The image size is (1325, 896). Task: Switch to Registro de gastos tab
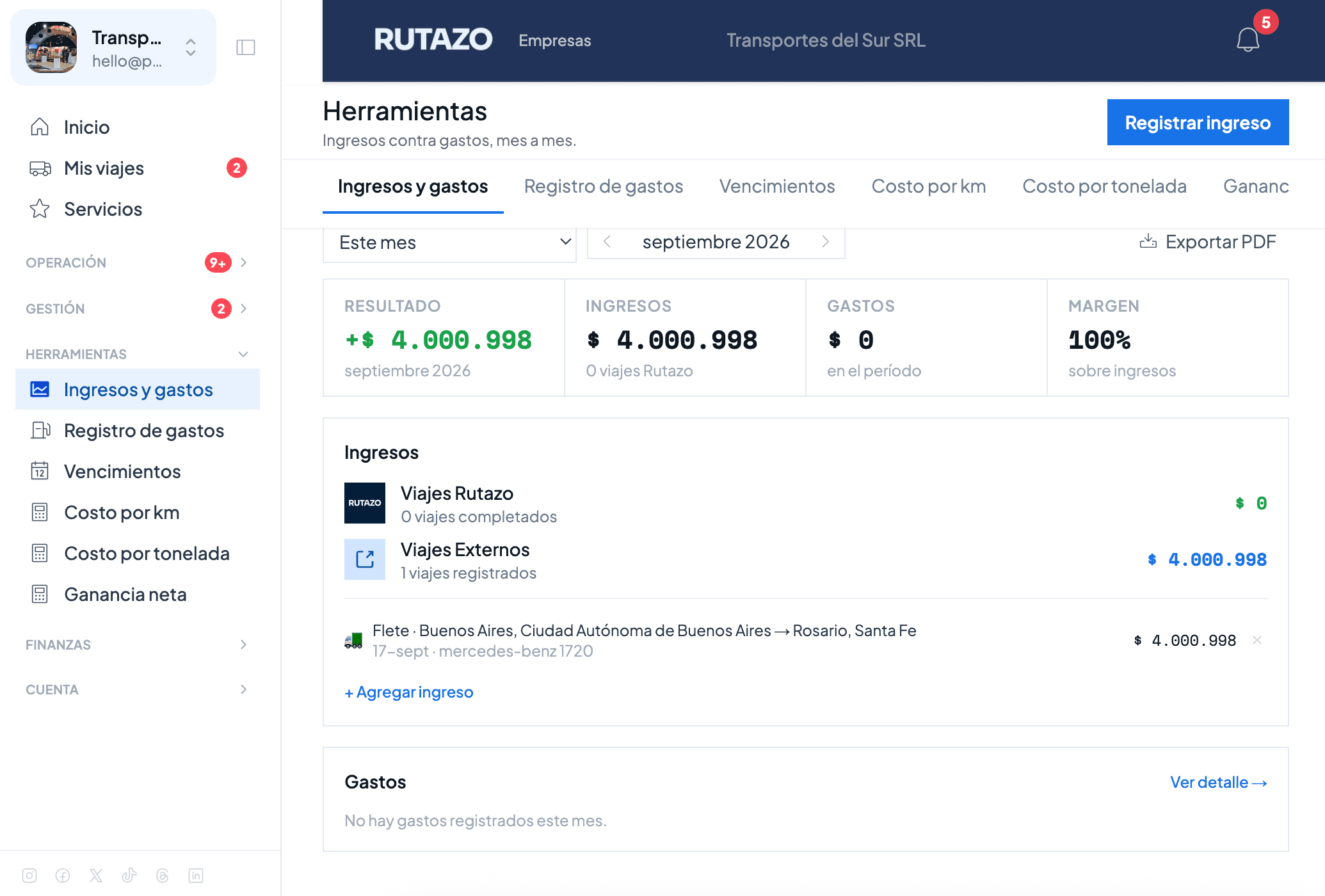coord(603,186)
